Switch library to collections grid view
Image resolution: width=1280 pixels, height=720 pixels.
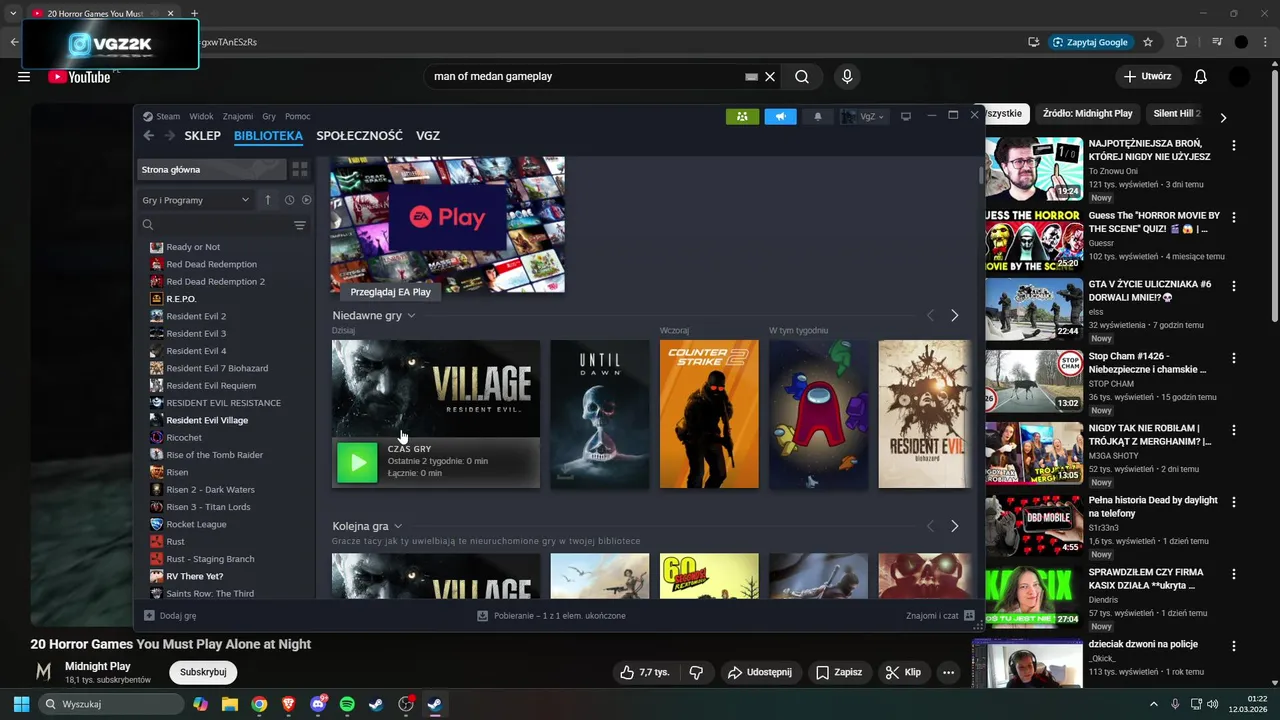(x=299, y=169)
